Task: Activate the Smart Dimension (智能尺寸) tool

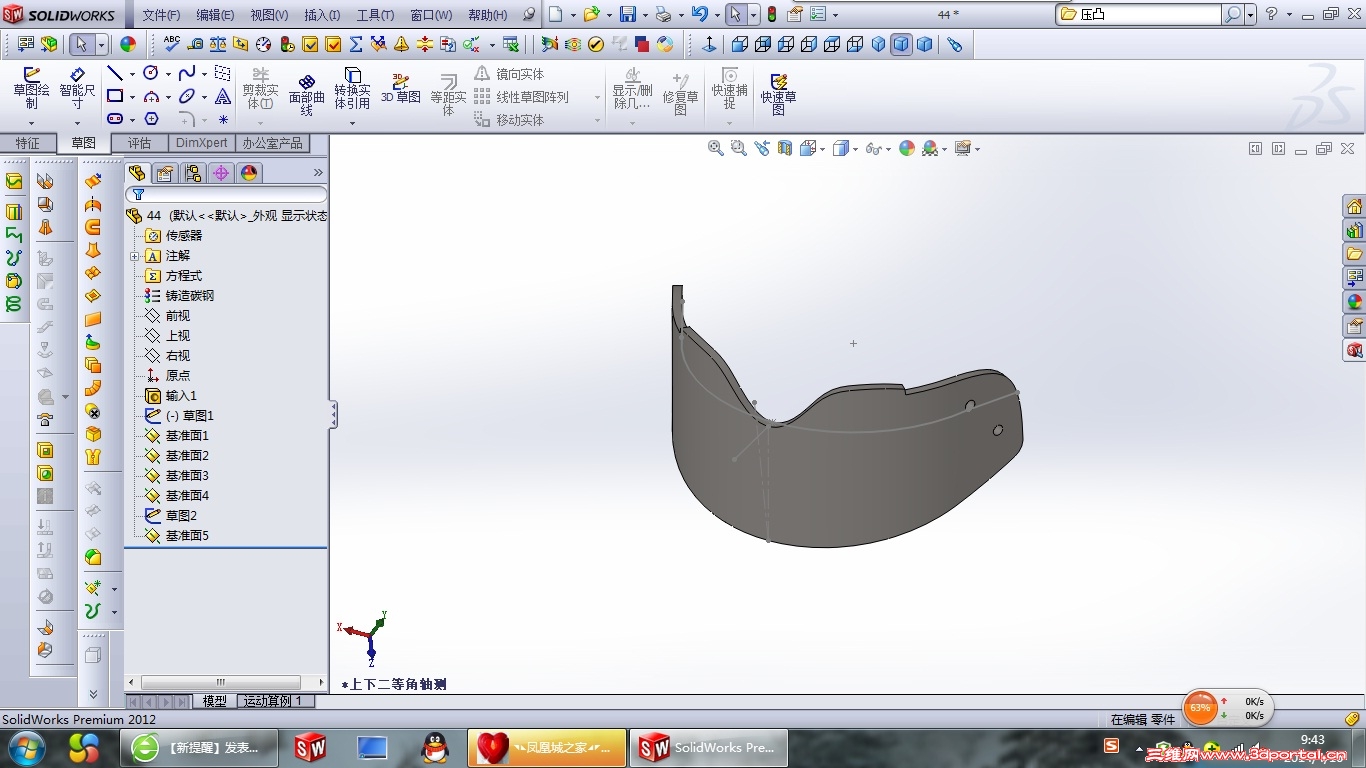Action: [77, 88]
